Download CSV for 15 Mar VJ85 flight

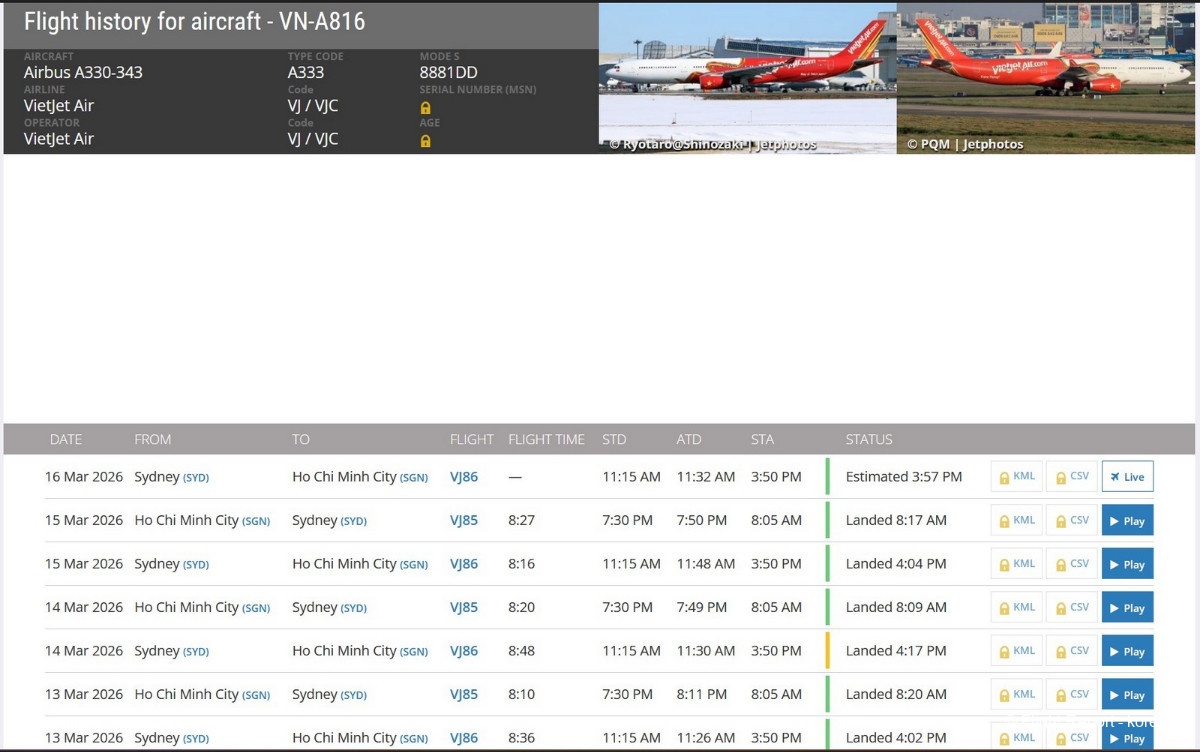point(1072,521)
